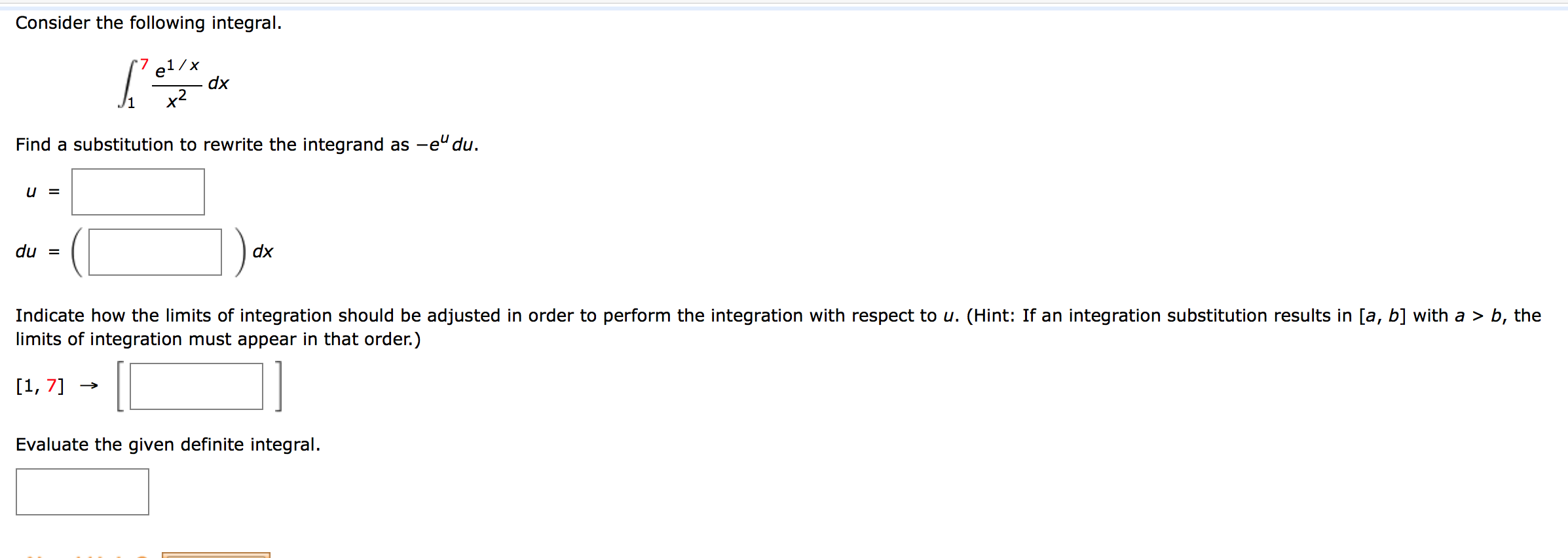Click the phrase Evaluate the given definite integral
1568x558 pixels.
[167, 444]
